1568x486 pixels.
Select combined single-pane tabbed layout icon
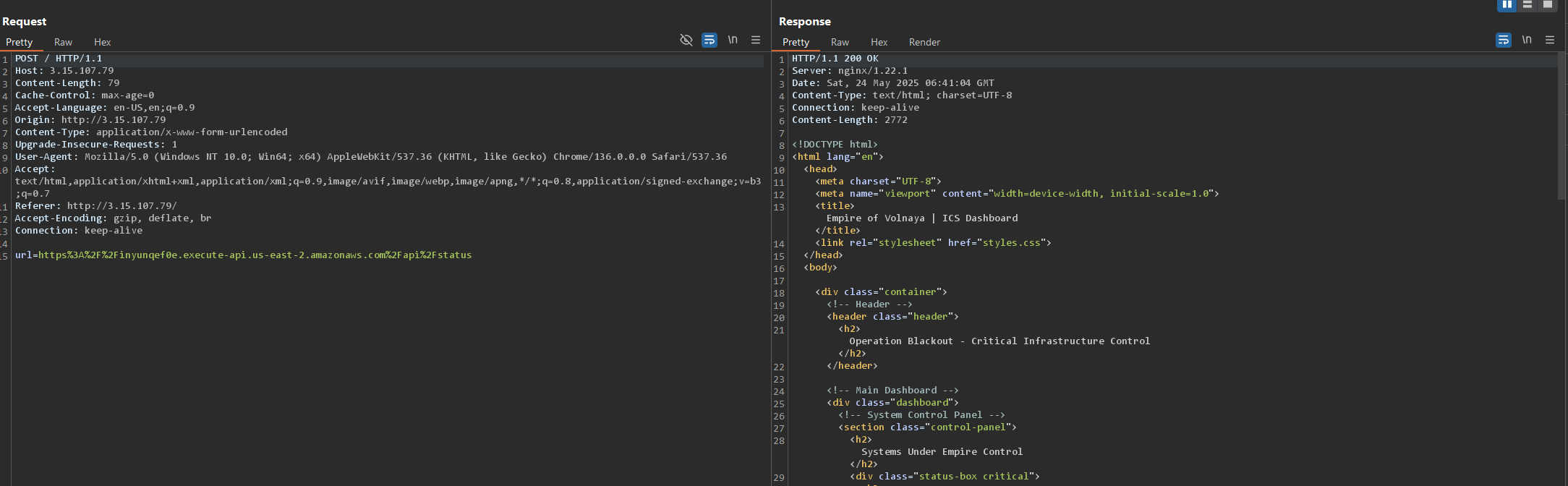[x=1548, y=4]
